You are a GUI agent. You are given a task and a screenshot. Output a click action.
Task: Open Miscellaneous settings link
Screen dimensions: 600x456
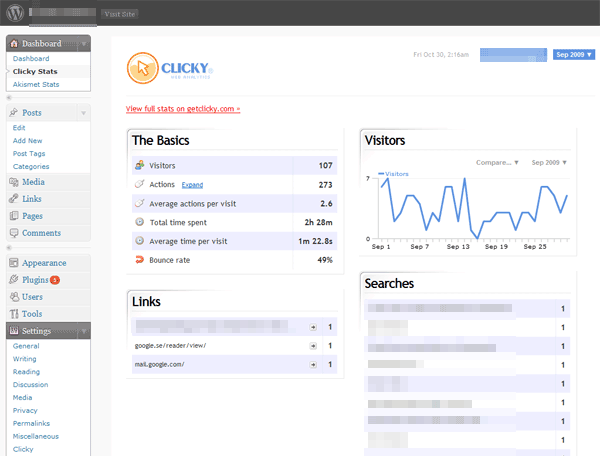36,436
